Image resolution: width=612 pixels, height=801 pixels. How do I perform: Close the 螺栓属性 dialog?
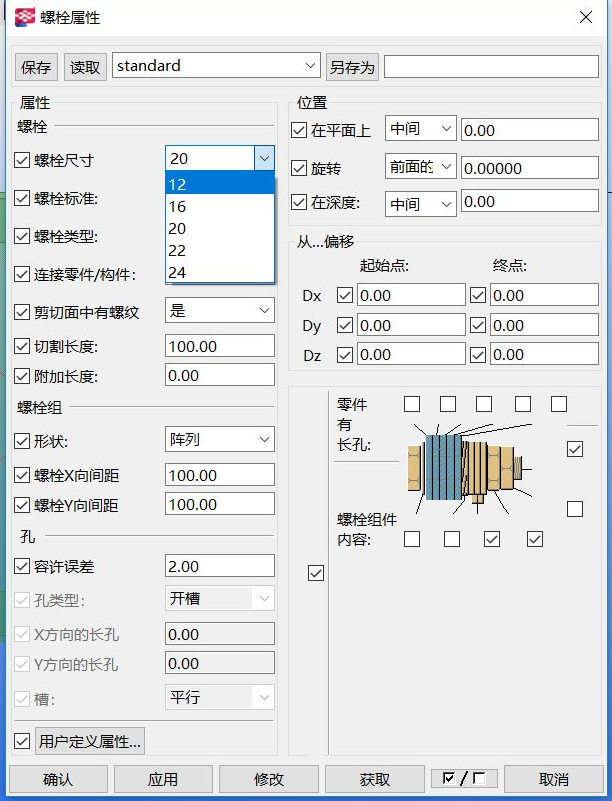coord(585,17)
